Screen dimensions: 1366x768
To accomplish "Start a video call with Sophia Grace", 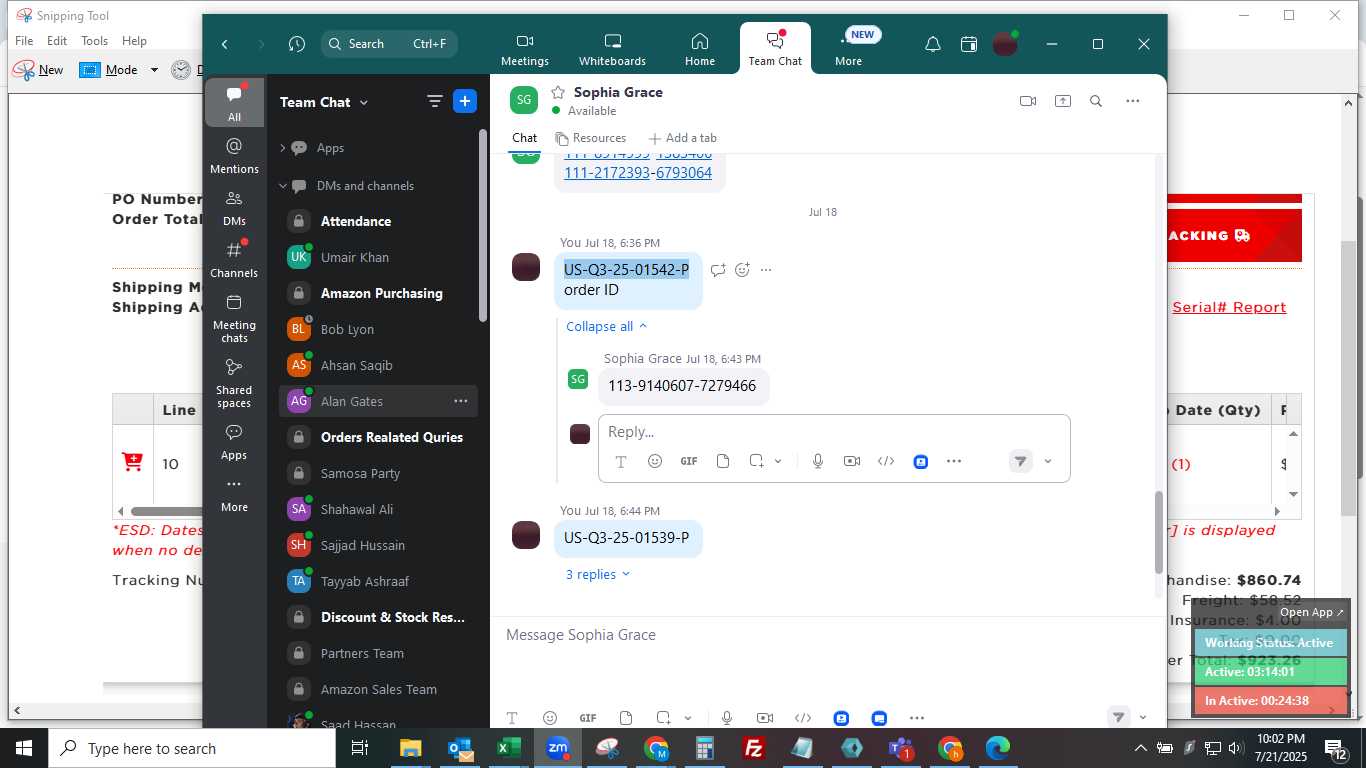I will (x=1027, y=101).
